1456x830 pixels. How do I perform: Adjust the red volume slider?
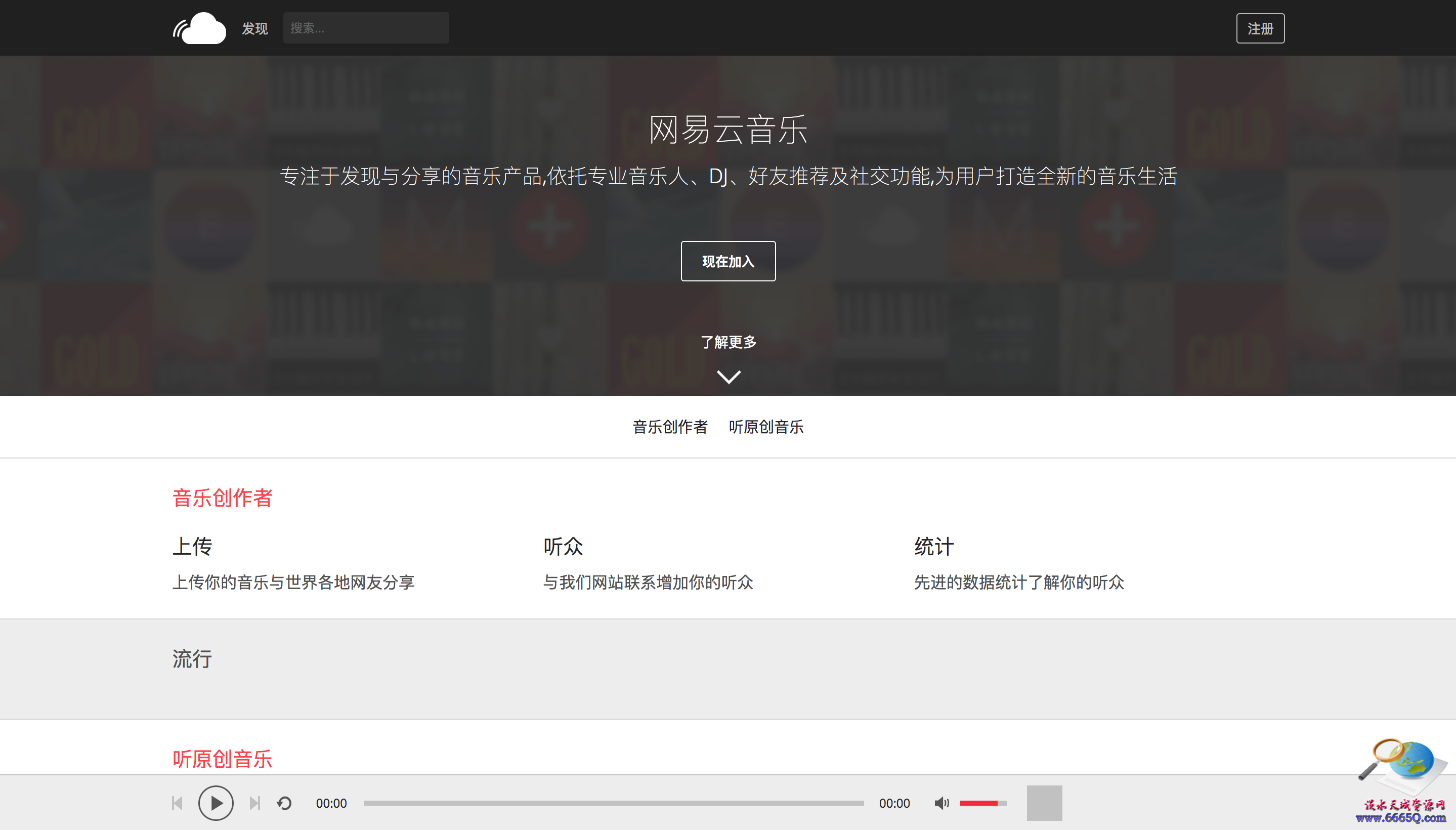983,803
